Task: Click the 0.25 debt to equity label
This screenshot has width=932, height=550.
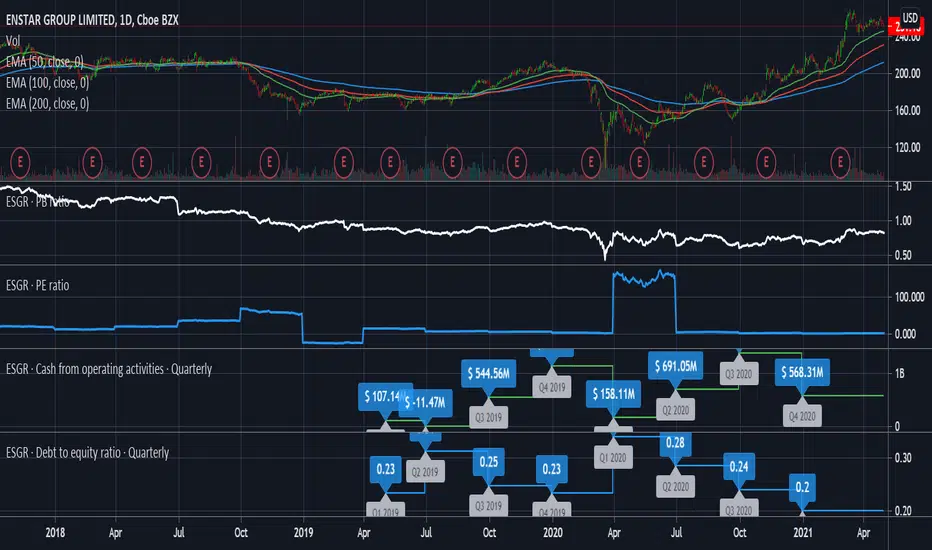Action: coord(489,462)
